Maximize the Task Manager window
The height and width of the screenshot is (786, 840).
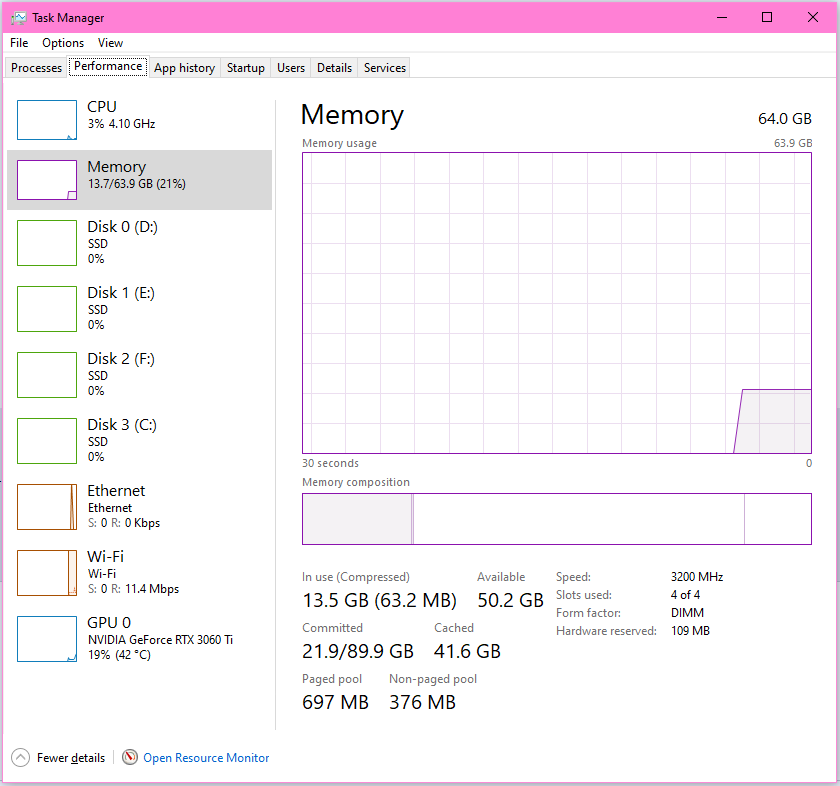point(767,18)
